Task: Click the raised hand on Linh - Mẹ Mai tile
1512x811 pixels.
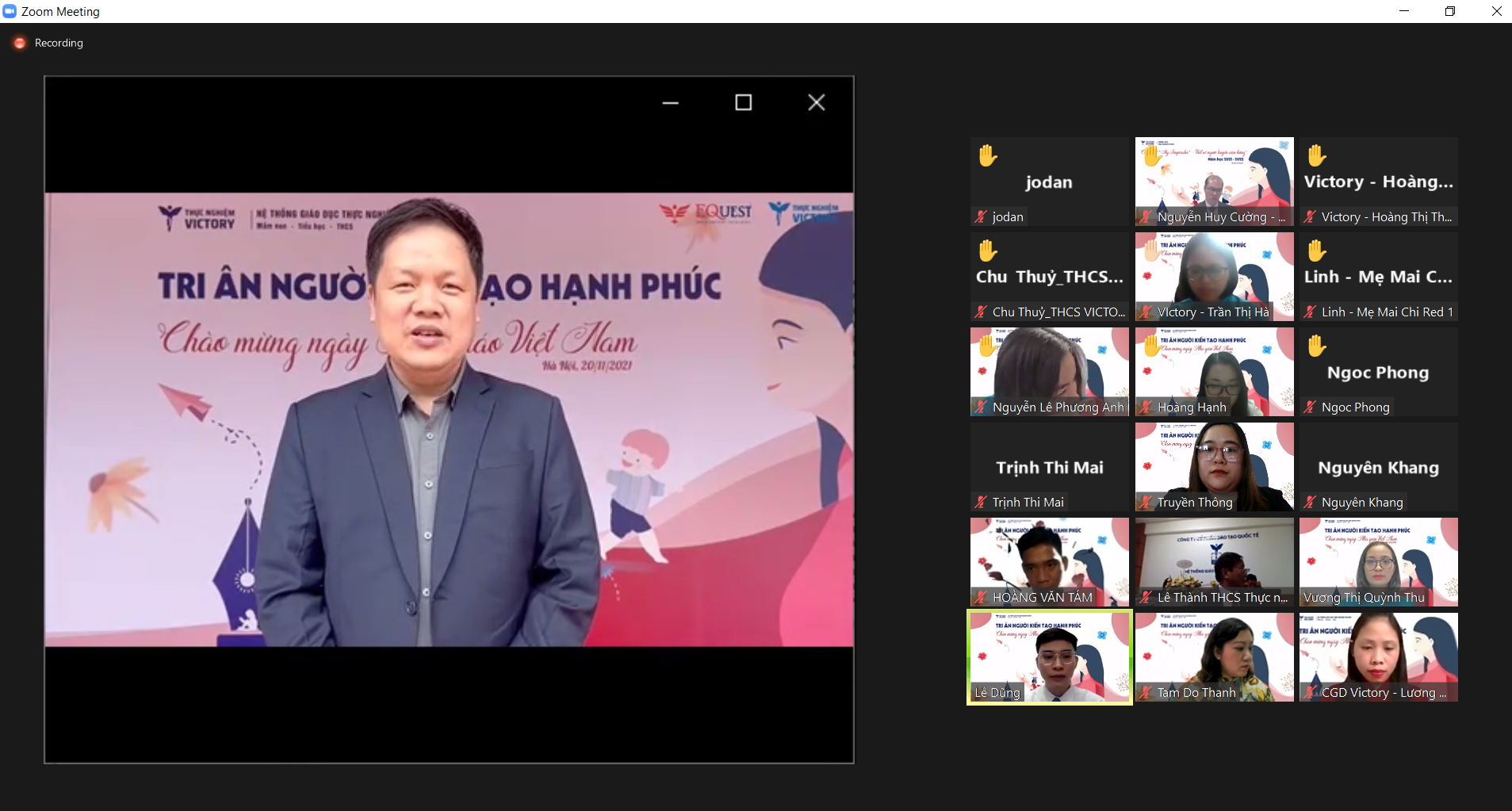Action: [1315, 251]
